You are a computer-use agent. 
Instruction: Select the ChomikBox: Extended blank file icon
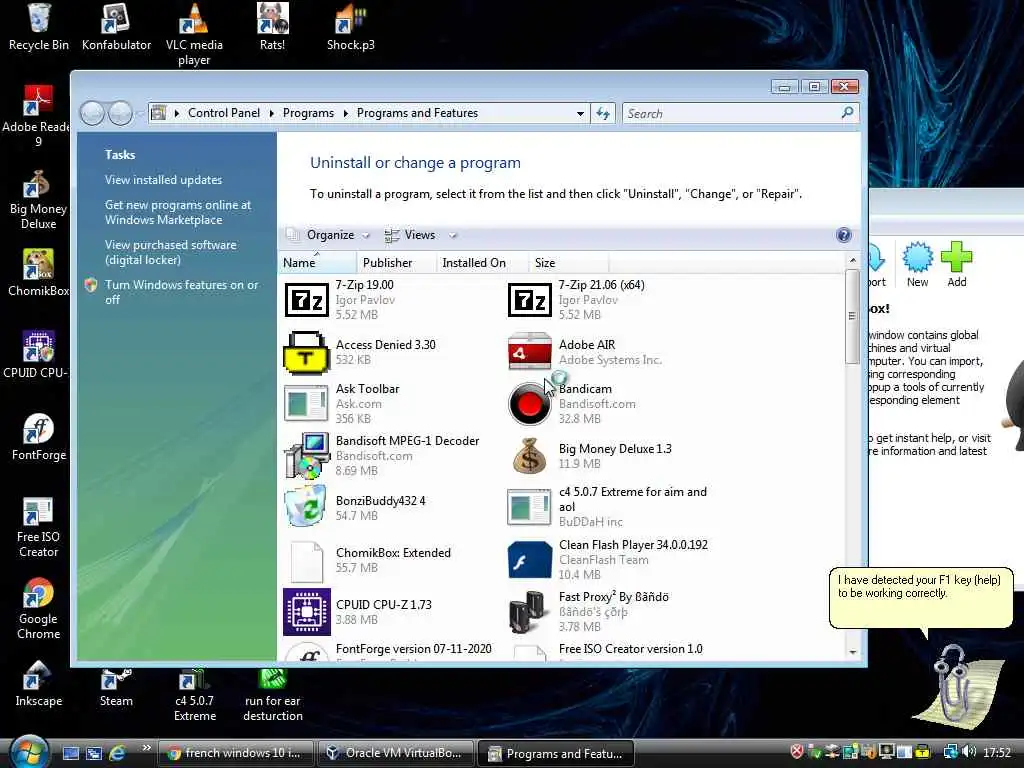pyautogui.click(x=307, y=562)
